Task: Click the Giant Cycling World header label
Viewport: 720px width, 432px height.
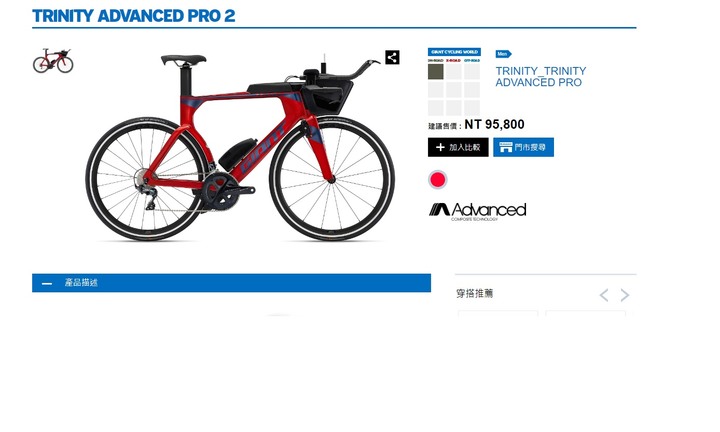Action: [454, 52]
